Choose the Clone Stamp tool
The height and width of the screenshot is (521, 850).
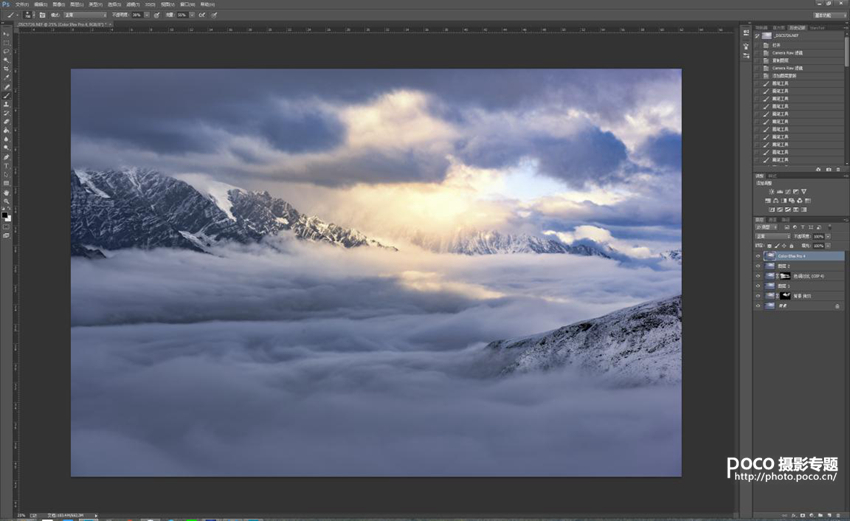pos(7,104)
